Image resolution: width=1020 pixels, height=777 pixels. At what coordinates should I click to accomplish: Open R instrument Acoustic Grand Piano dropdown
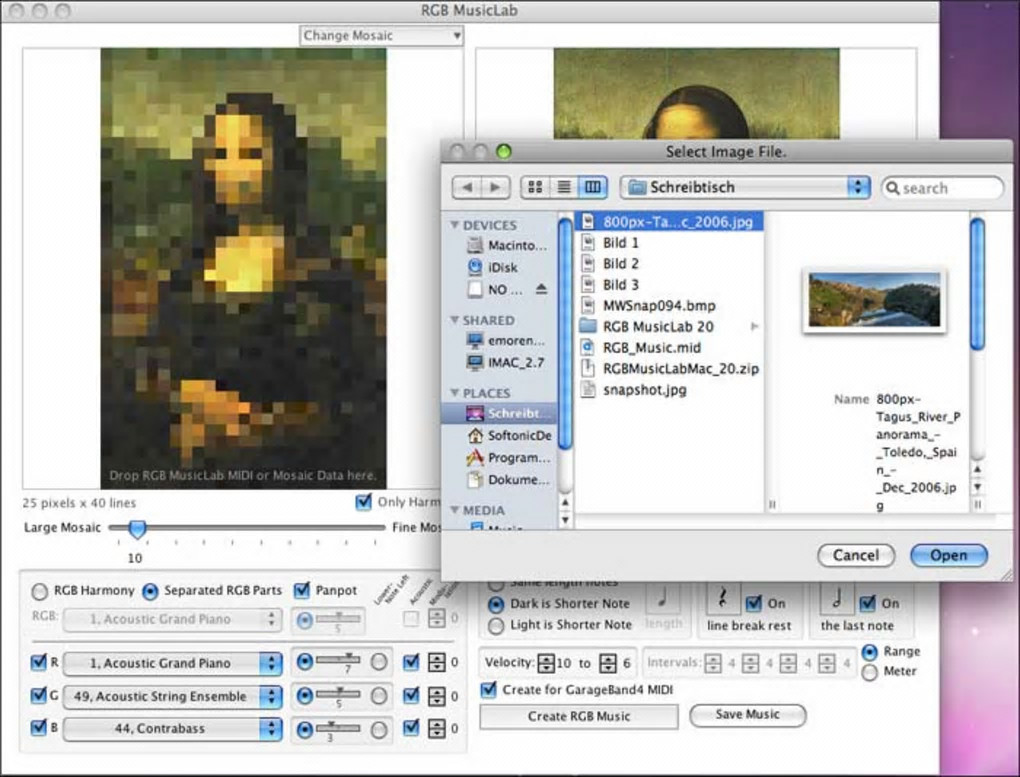(x=172, y=663)
